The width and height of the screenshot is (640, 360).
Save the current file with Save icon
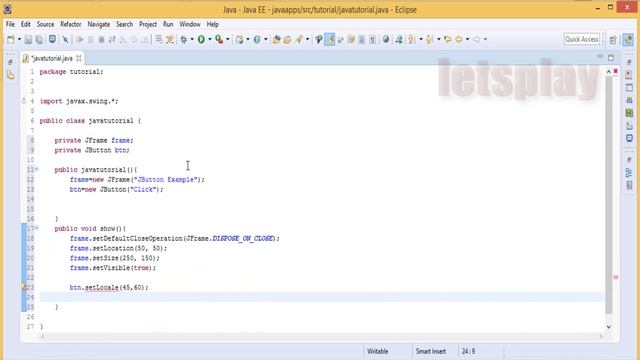click(x=28, y=39)
